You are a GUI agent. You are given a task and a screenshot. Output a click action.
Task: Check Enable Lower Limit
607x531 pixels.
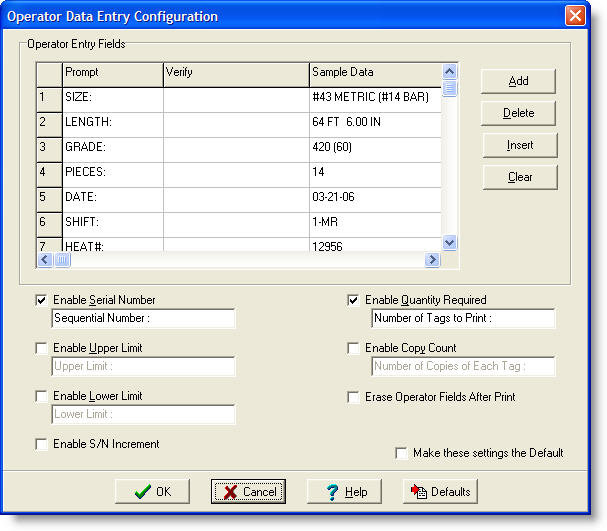[41, 396]
